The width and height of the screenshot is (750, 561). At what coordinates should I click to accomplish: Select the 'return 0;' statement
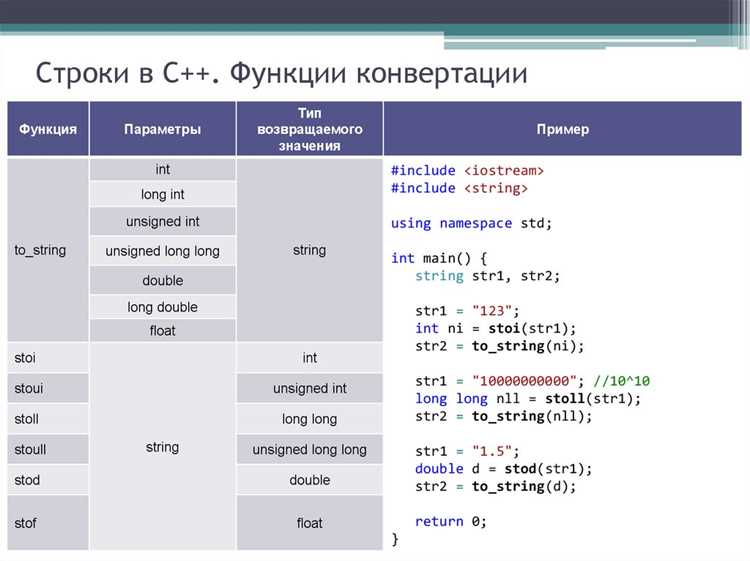tap(451, 521)
